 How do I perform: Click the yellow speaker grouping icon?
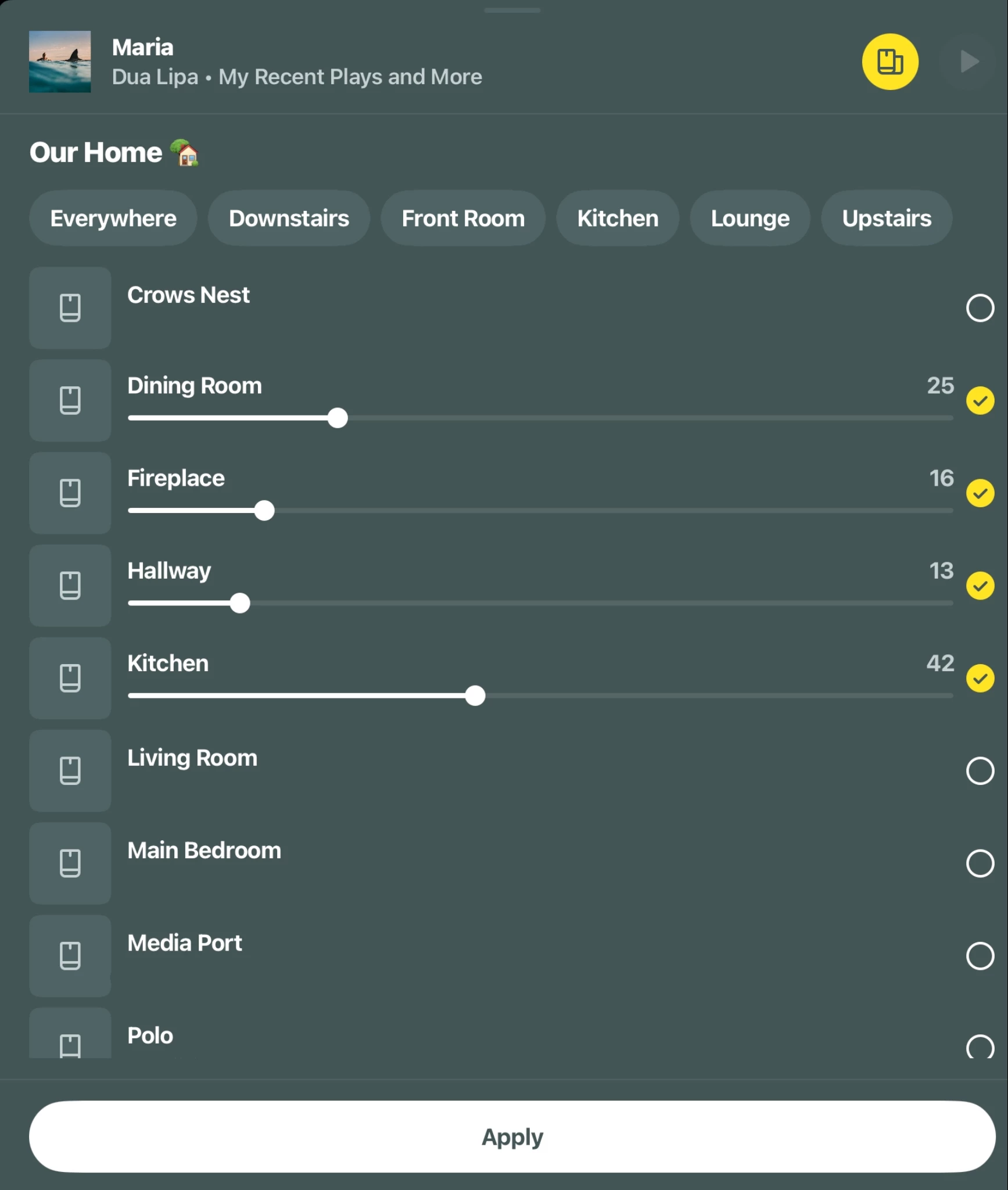889,62
